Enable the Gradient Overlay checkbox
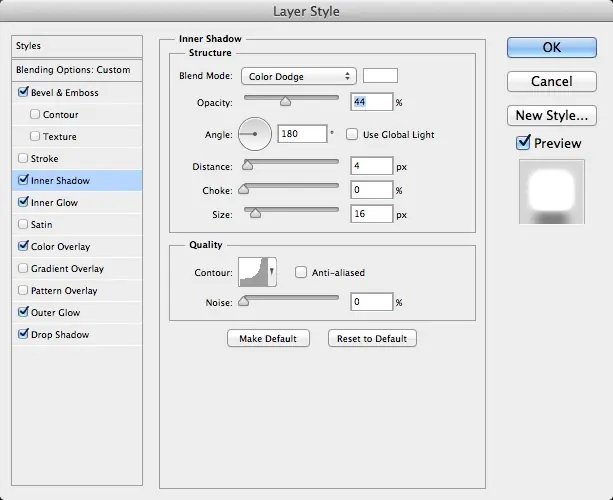Screen dimensions: 613x500 pos(23,268)
